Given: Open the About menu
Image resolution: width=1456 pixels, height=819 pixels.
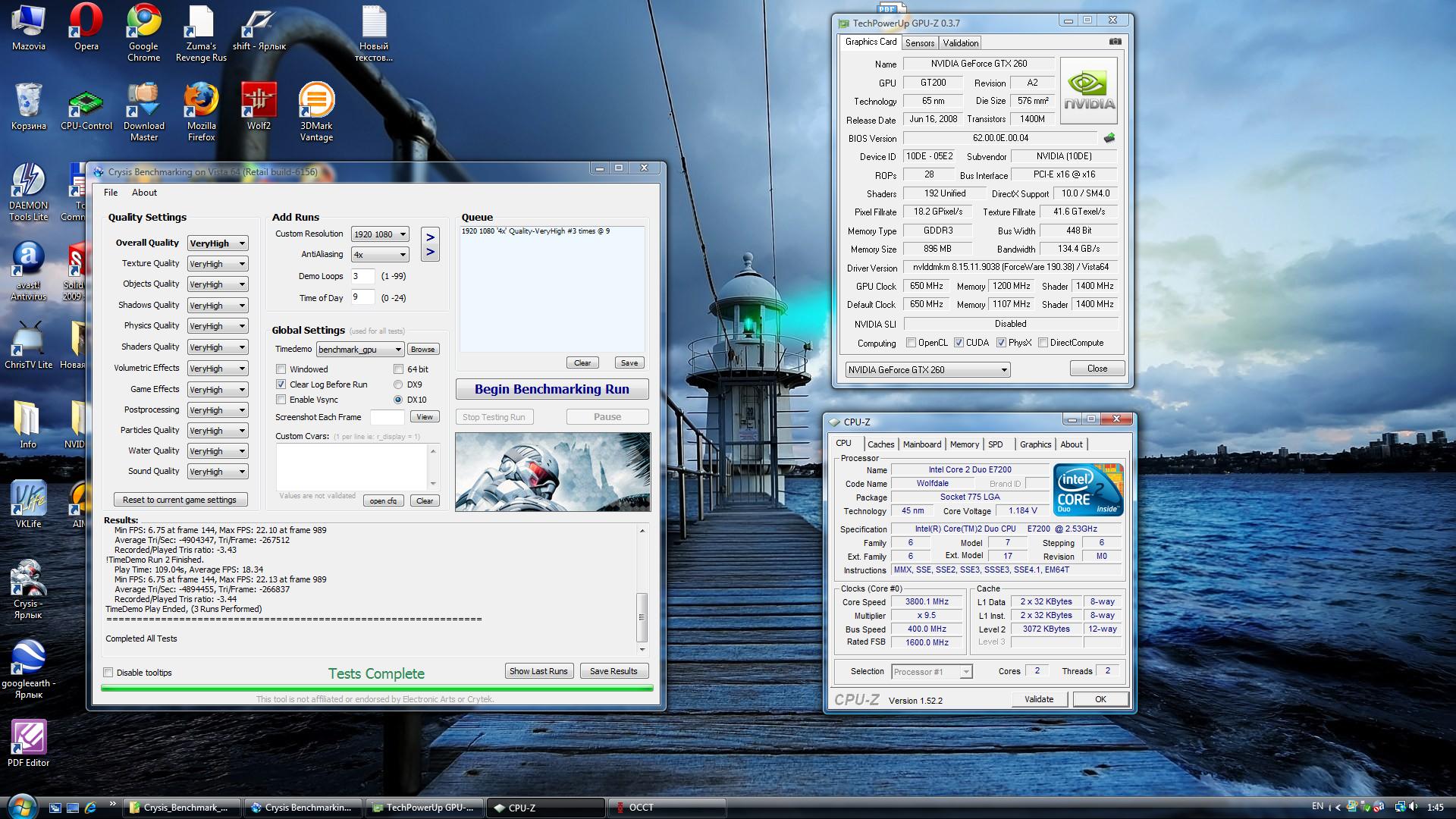Looking at the screenshot, I should 144,193.
